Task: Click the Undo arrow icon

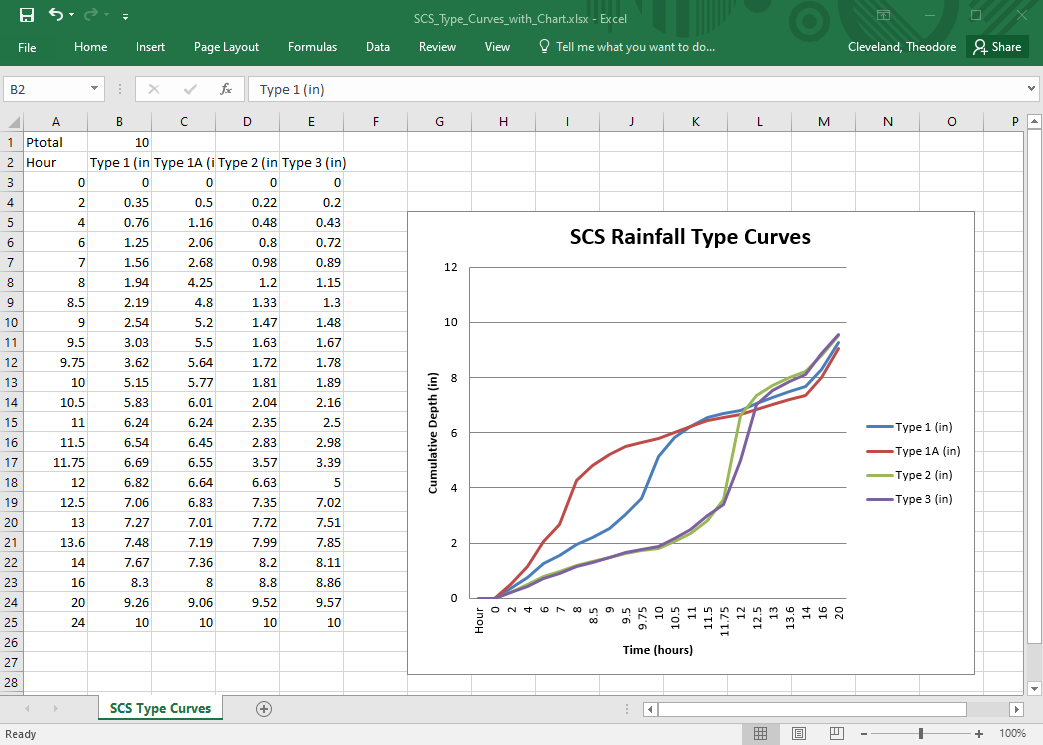Action: 56,15
